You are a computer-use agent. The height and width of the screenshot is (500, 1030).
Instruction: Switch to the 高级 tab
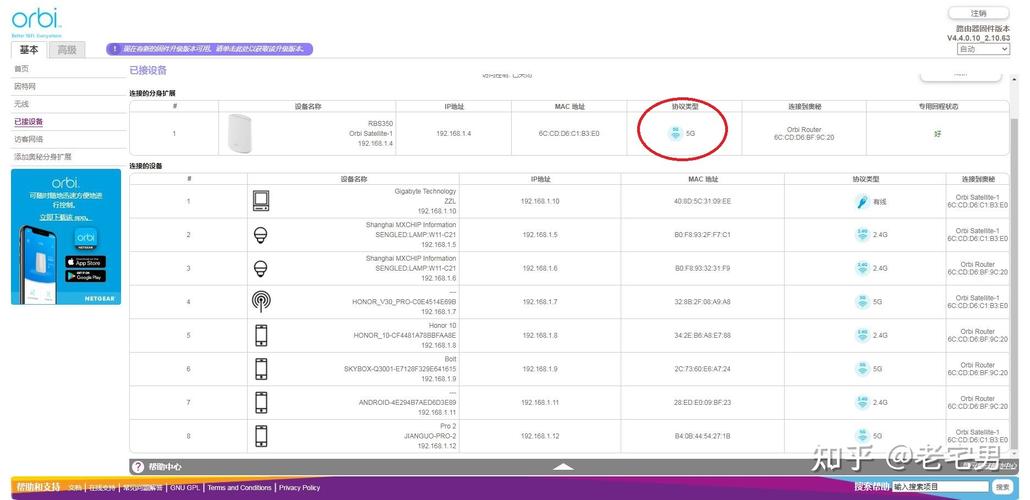tap(66, 50)
